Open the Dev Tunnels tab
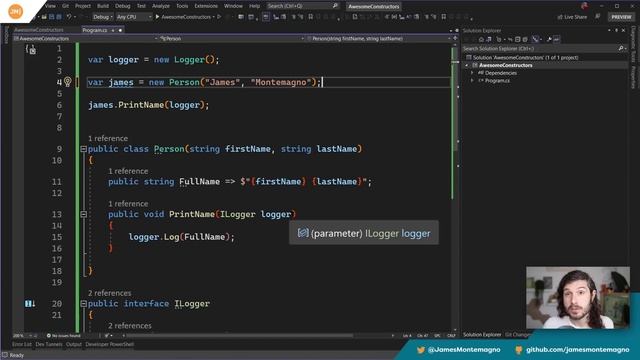 tap(49, 344)
